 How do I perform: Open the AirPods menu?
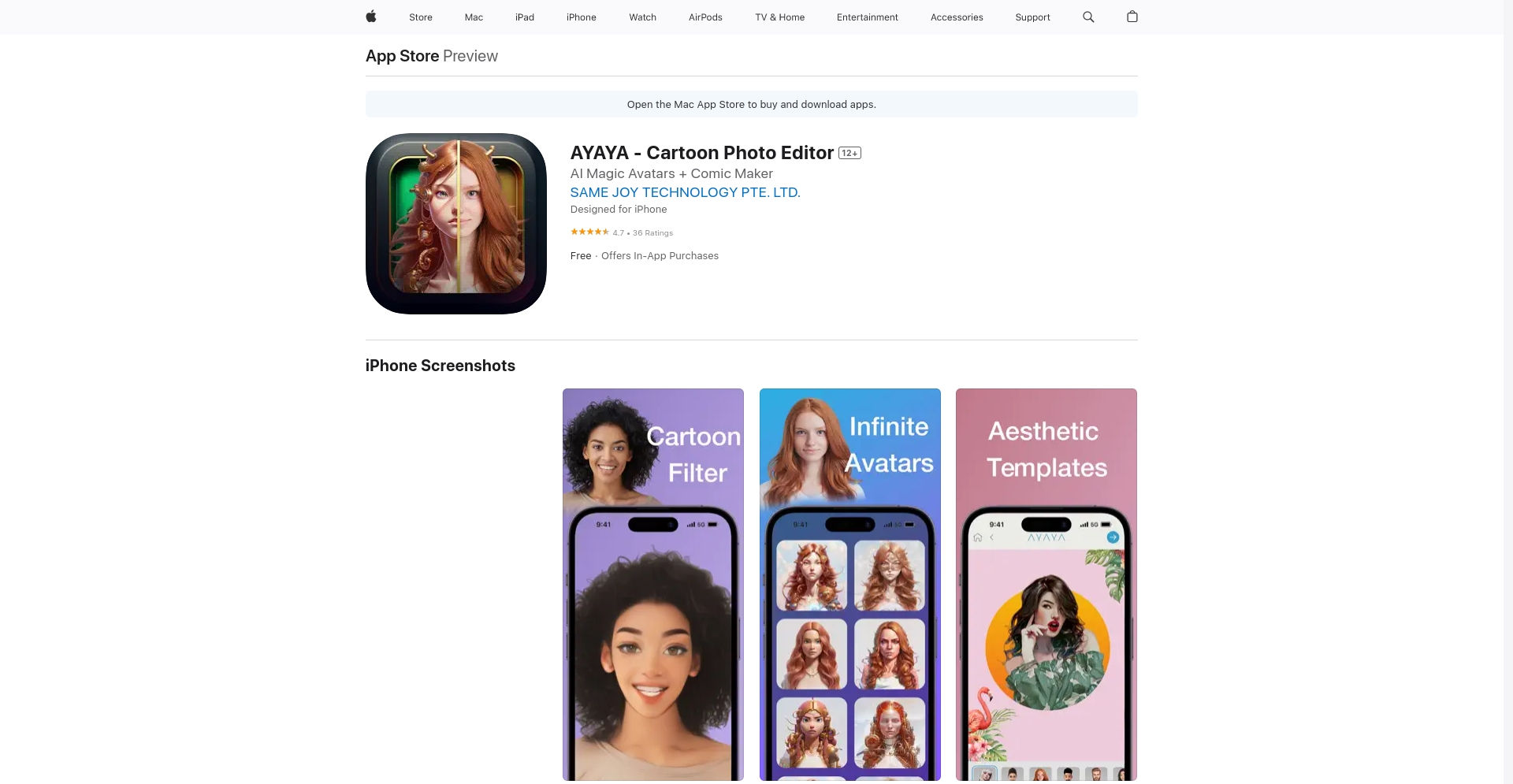pos(705,17)
